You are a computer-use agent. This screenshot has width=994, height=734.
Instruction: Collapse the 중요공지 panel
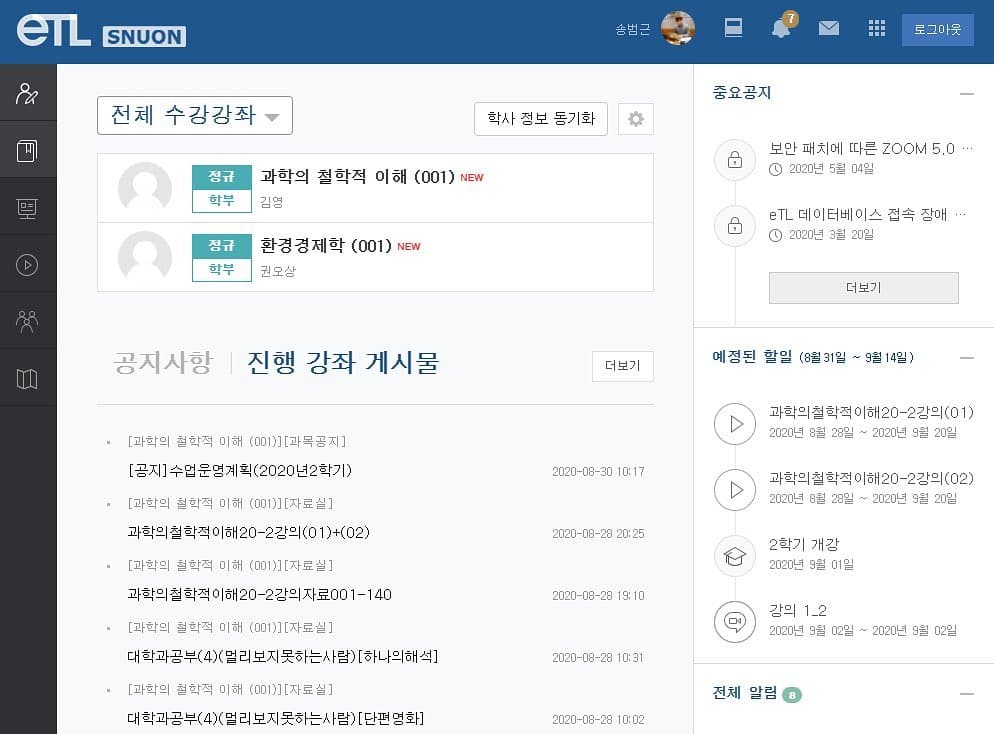[x=966, y=94]
